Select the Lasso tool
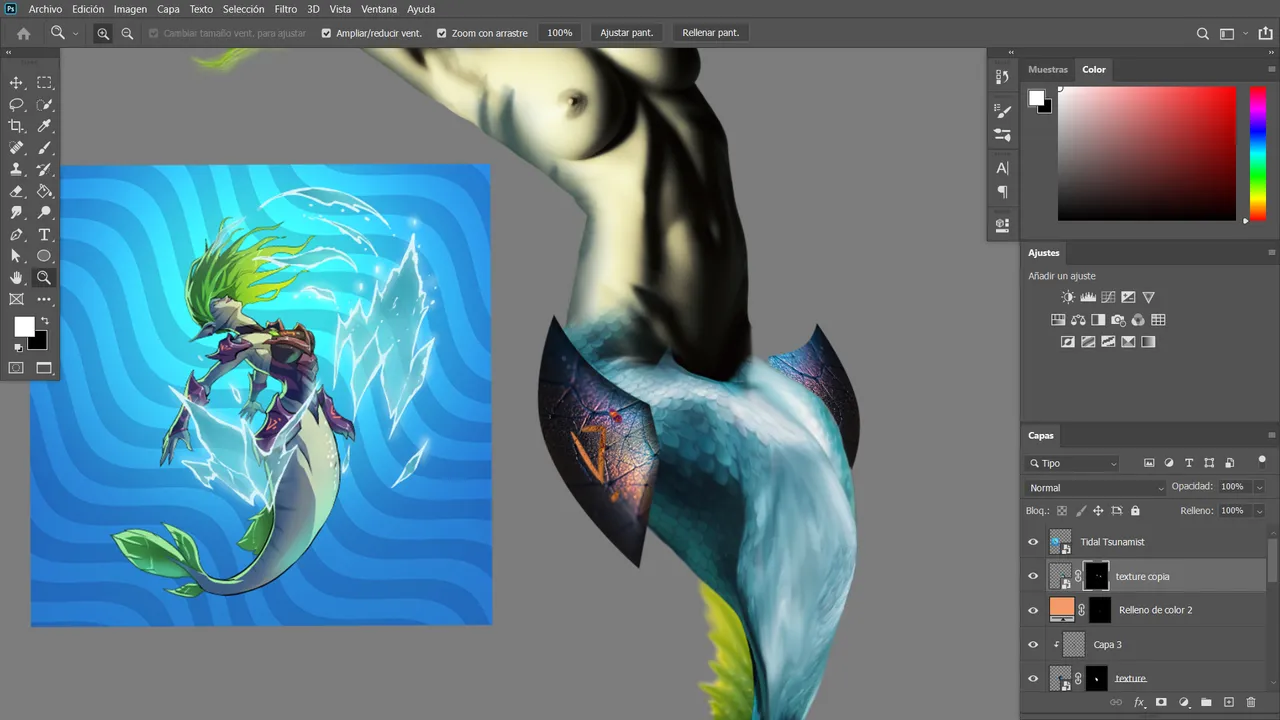 16,105
